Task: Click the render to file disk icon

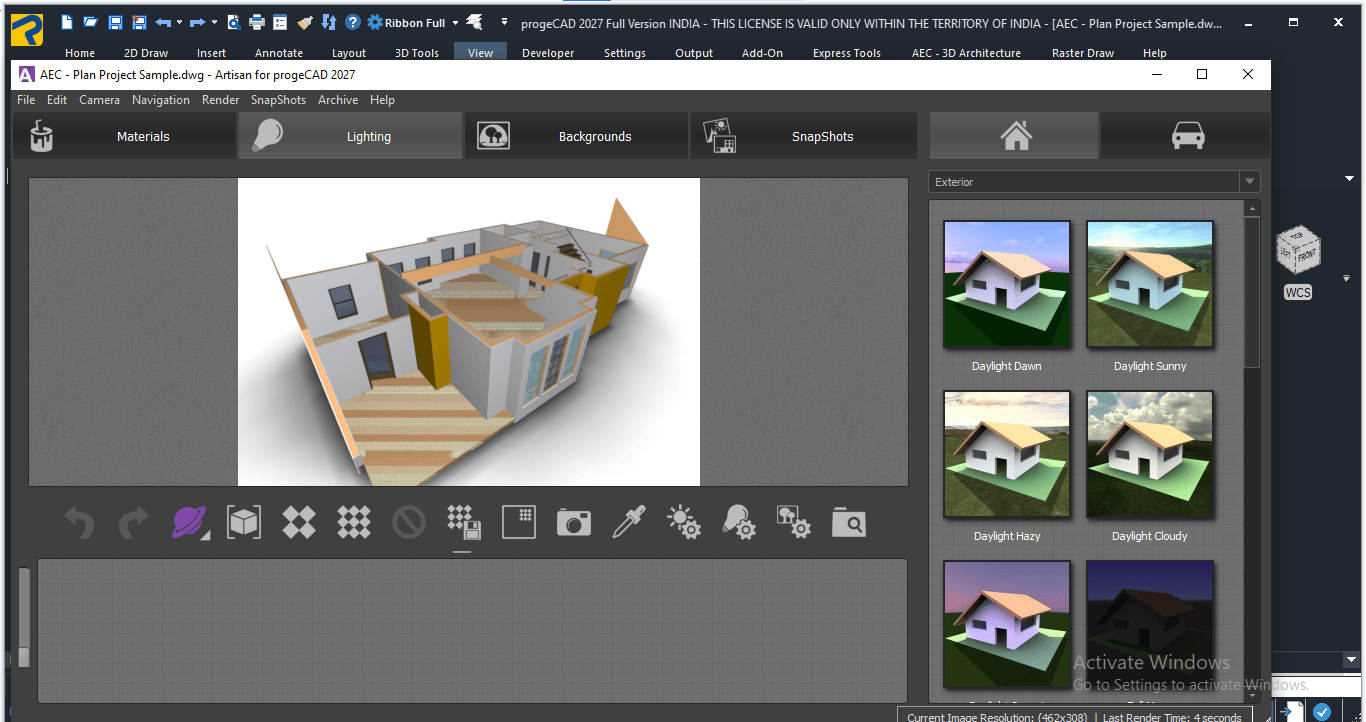Action: pos(464,522)
